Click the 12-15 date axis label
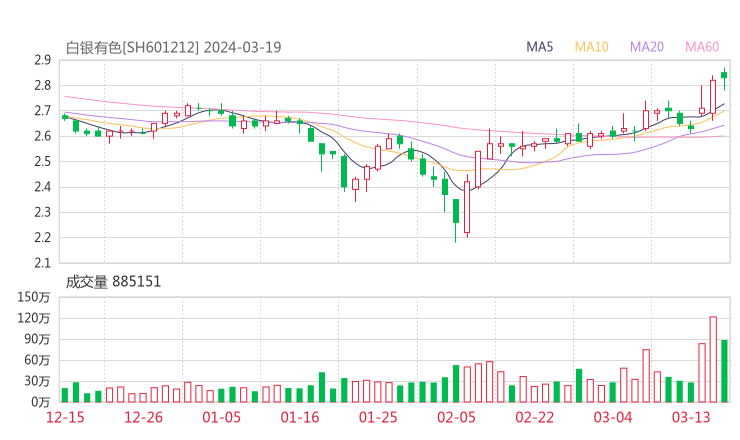 (x=65, y=417)
